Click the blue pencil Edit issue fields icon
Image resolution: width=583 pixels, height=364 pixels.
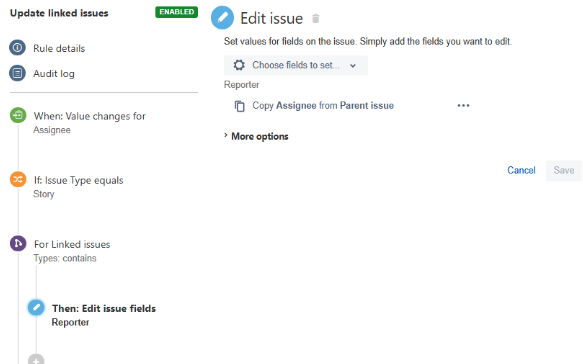coord(36,308)
